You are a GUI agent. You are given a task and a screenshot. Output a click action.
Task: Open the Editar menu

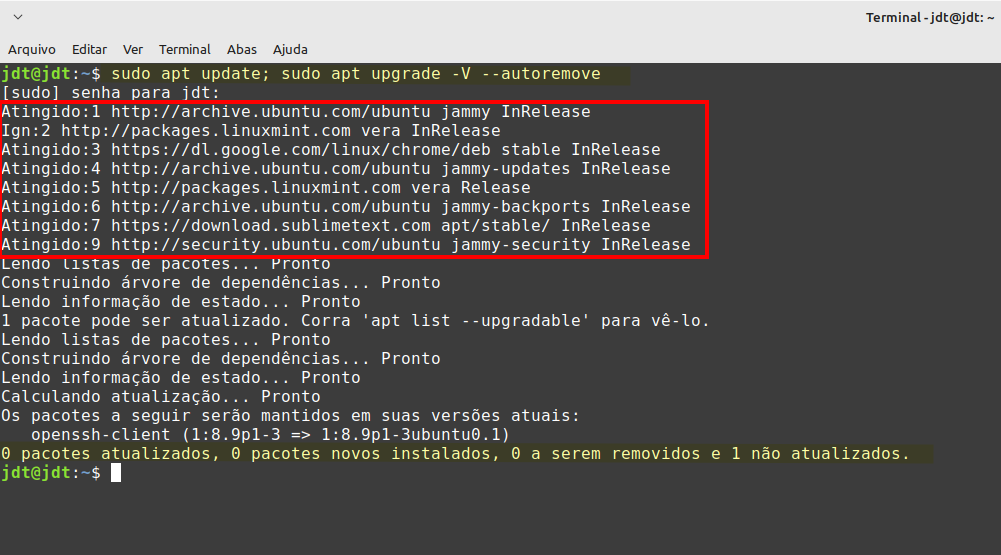[x=89, y=49]
